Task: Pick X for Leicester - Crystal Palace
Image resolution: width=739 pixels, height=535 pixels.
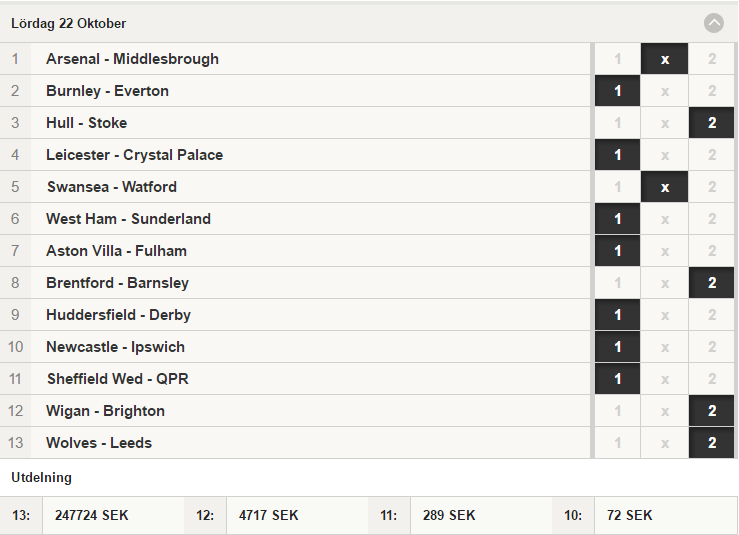Action: point(665,155)
